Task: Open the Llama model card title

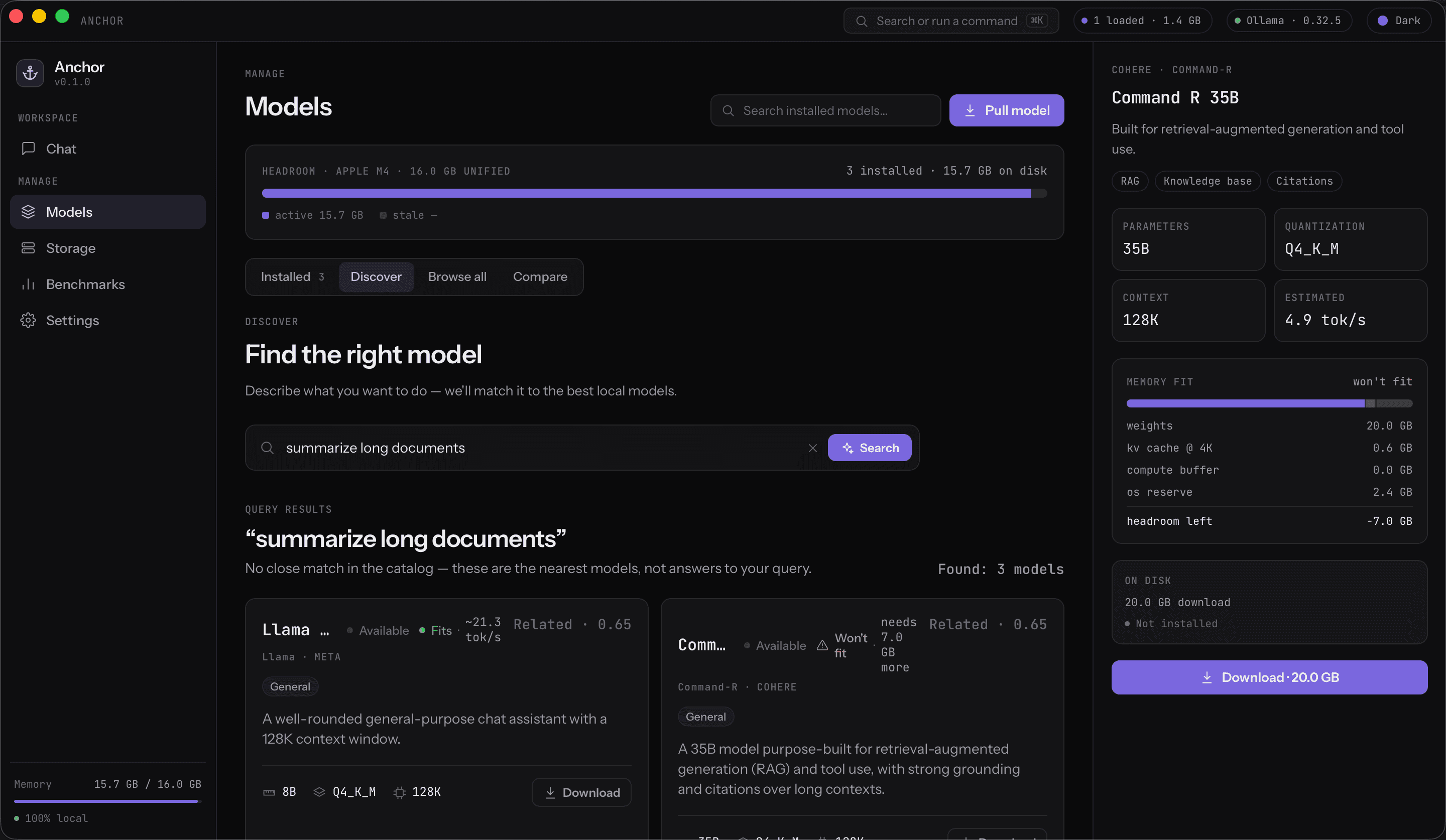Action: click(x=296, y=630)
